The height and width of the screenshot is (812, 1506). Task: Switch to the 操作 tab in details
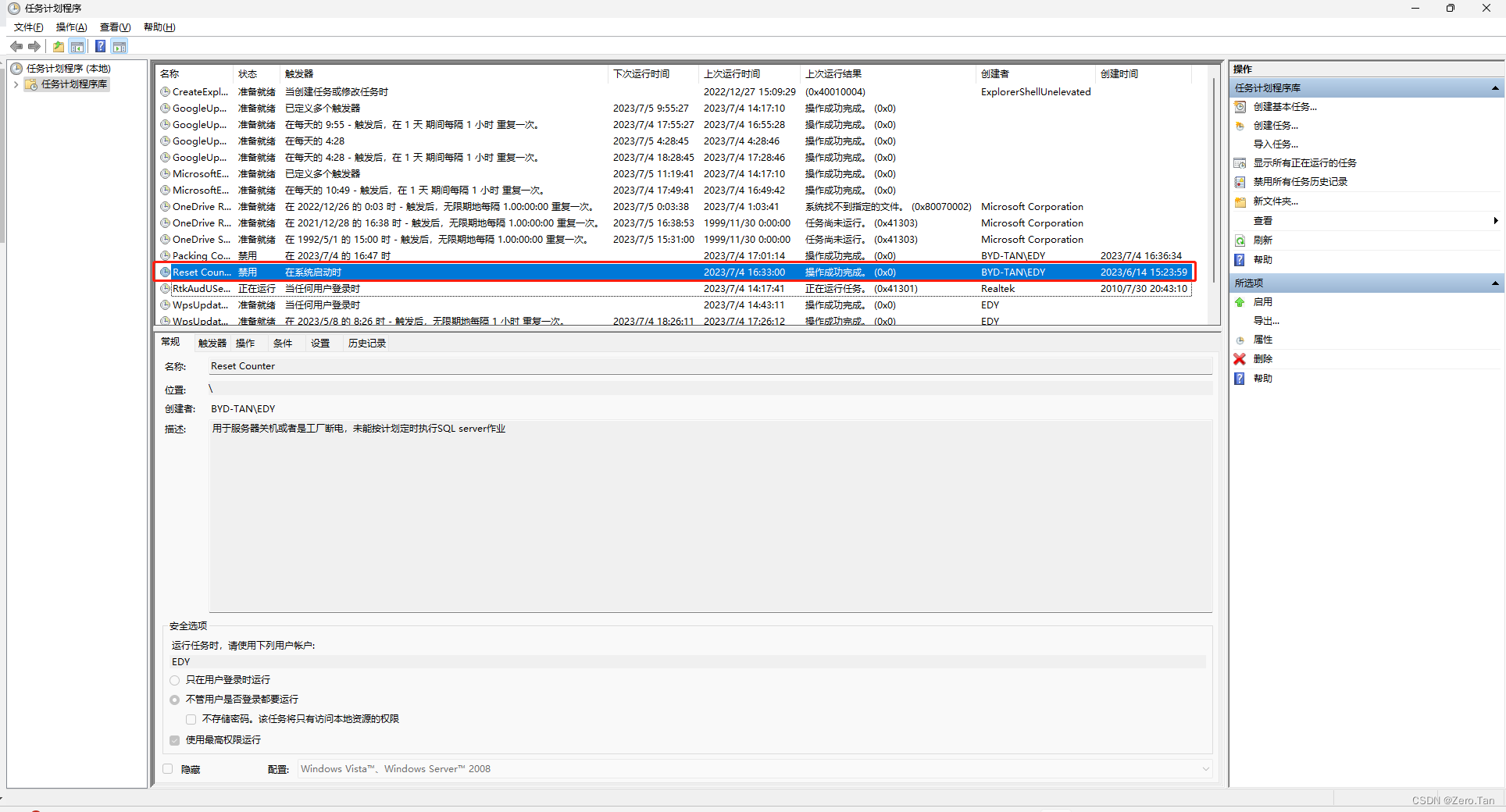[x=245, y=344]
